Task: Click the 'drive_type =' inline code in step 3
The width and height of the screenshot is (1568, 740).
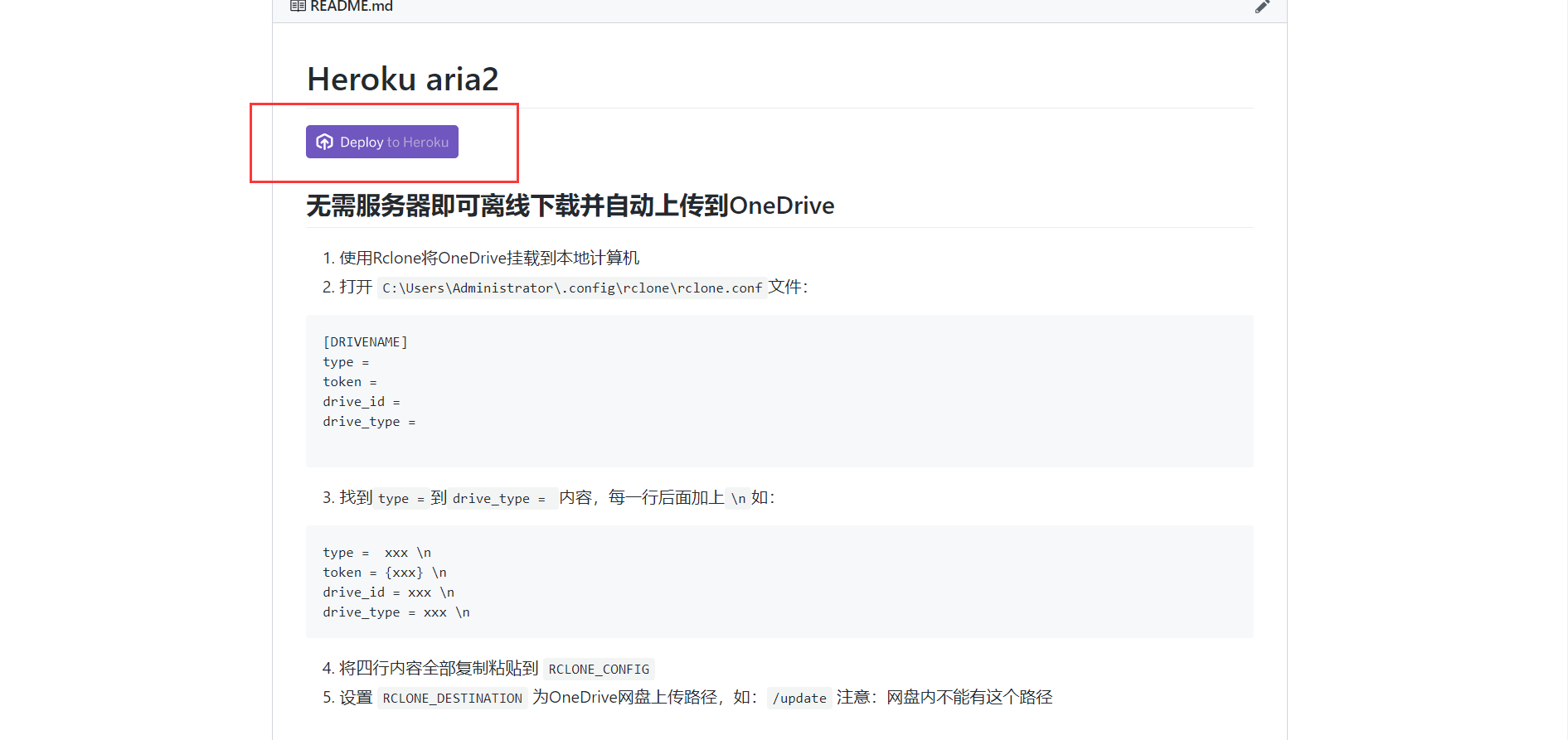Action: [x=498, y=499]
